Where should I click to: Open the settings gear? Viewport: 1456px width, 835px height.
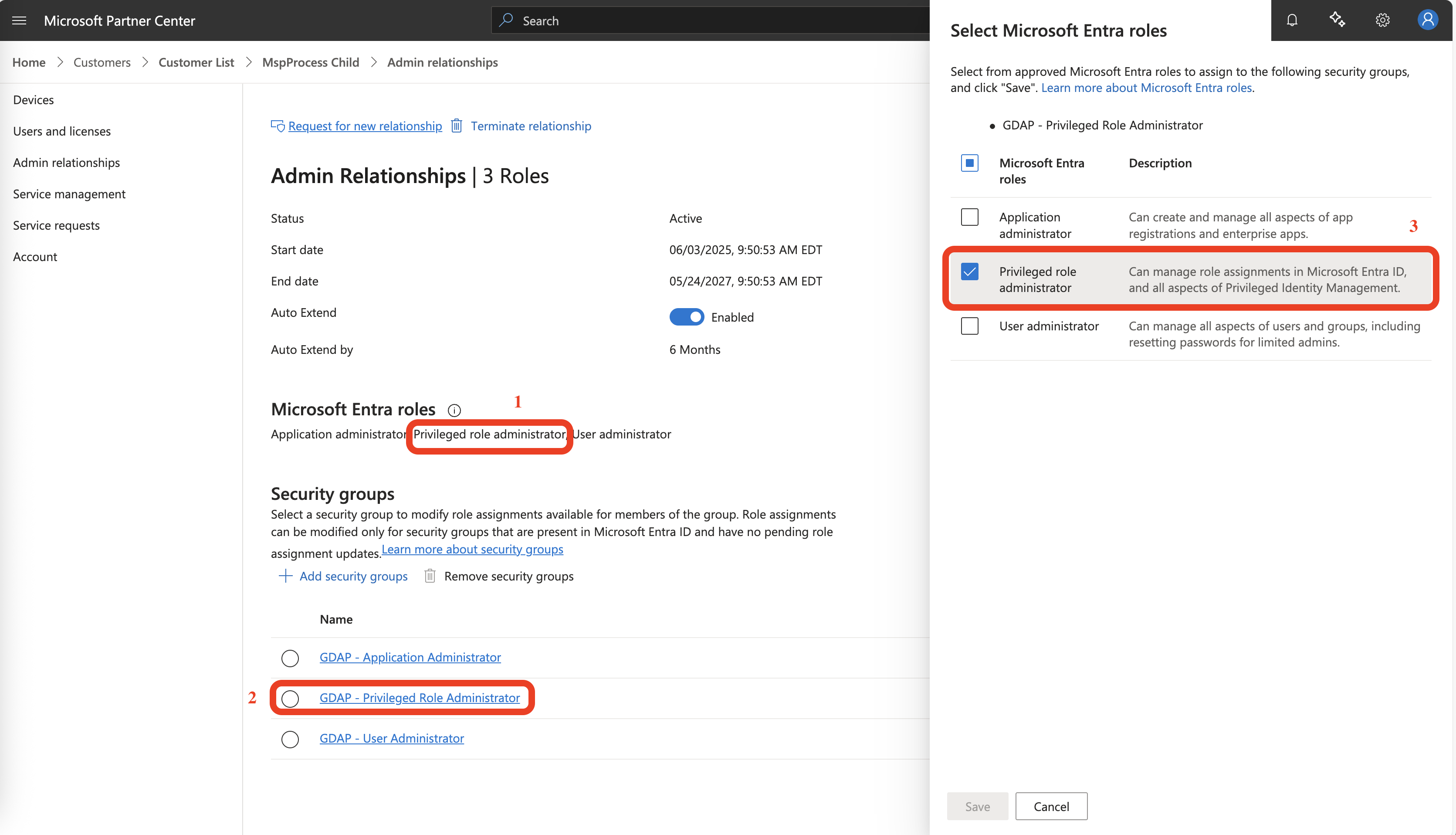[1382, 20]
